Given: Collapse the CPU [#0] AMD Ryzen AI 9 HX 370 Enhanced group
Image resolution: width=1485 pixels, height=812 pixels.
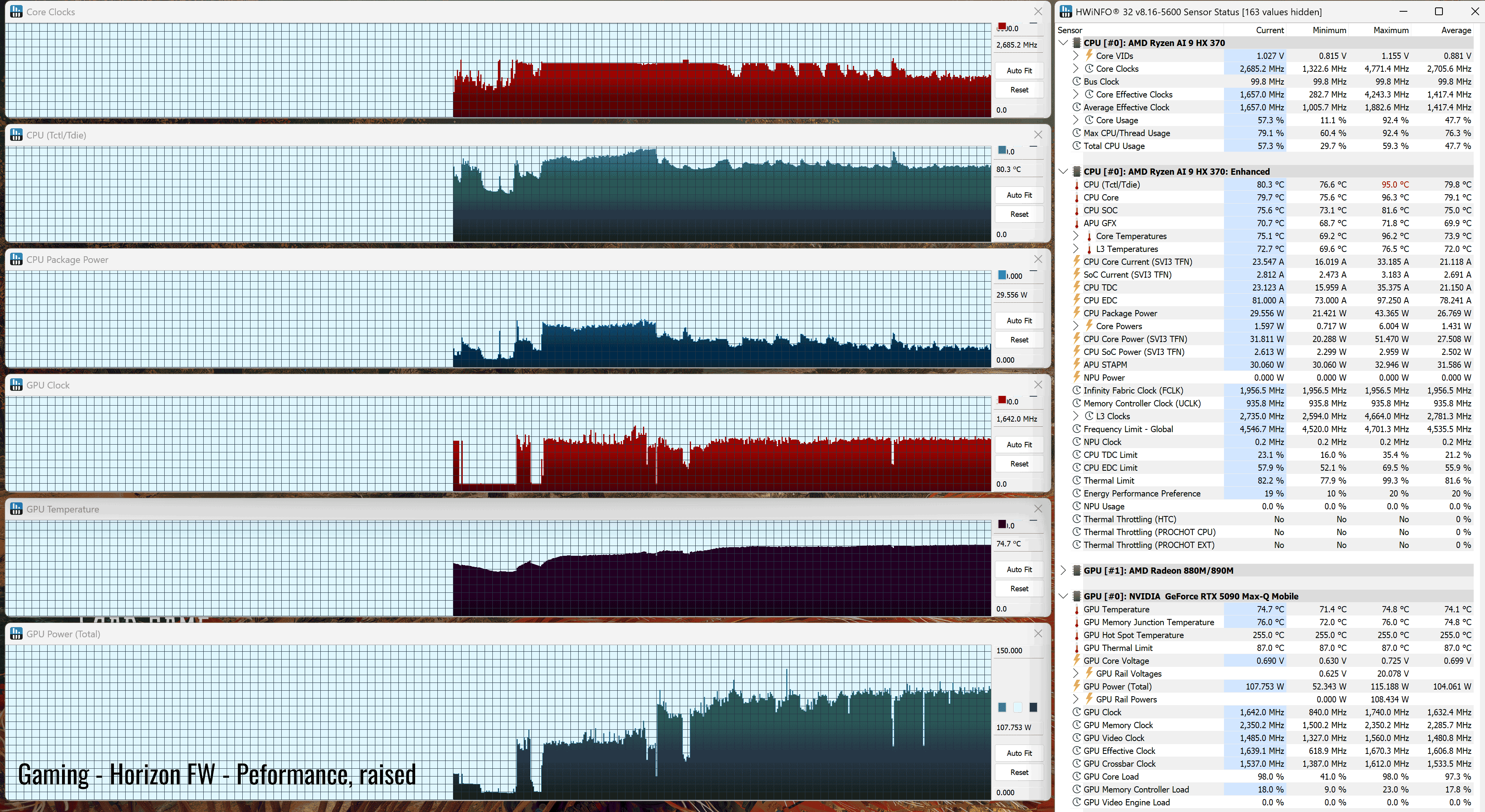Looking at the screenshot, I should (x=1064, y=171).
